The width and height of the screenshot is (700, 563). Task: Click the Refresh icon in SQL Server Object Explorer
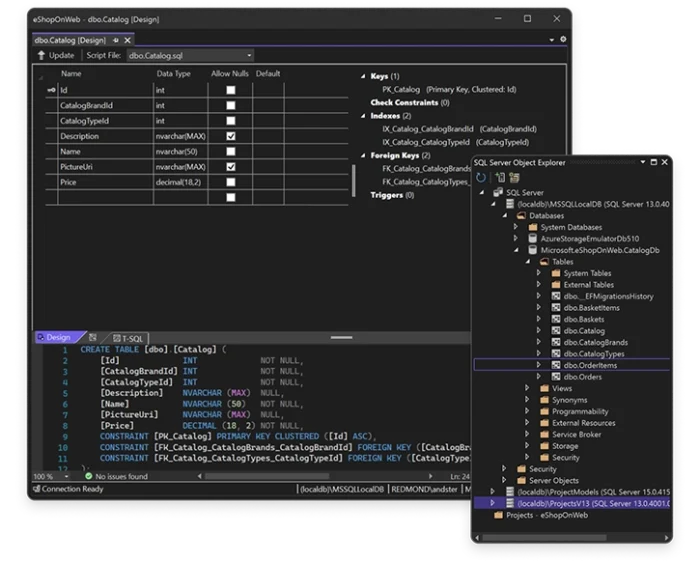click(x=482, y=177)
